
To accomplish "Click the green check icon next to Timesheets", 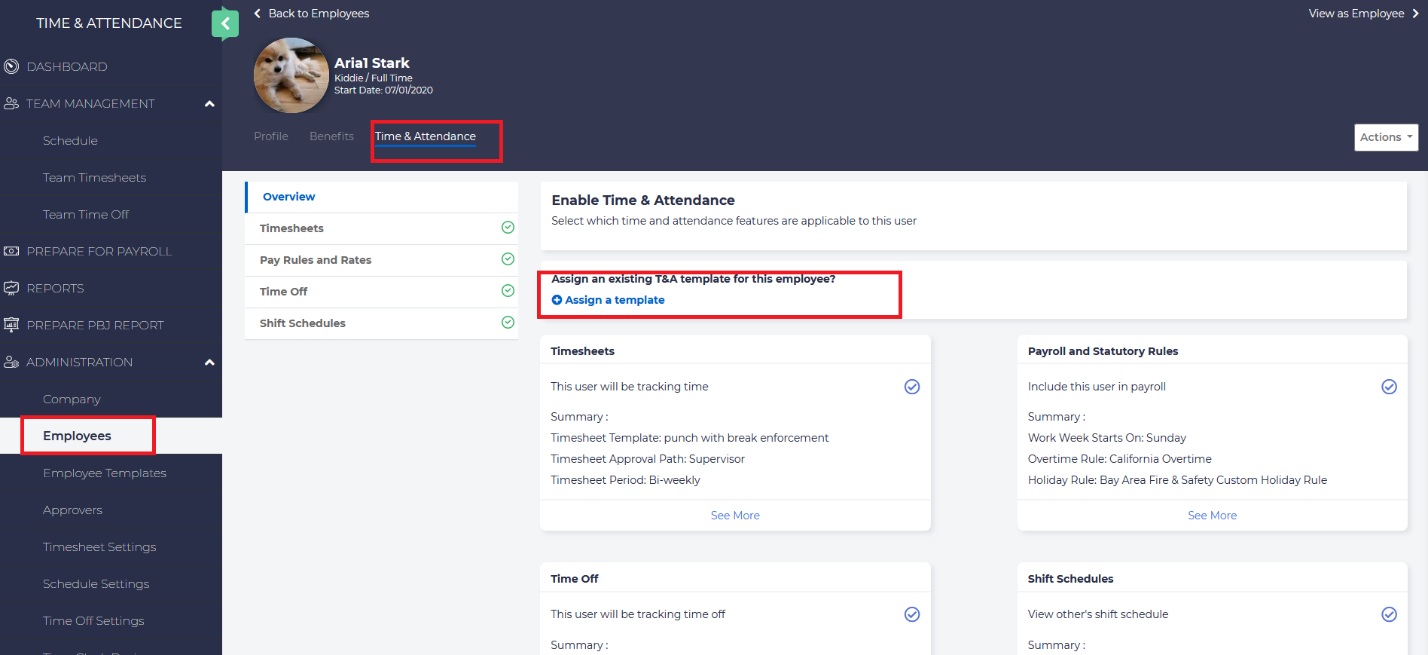I will pyautogui.click(x=507, y=228).
